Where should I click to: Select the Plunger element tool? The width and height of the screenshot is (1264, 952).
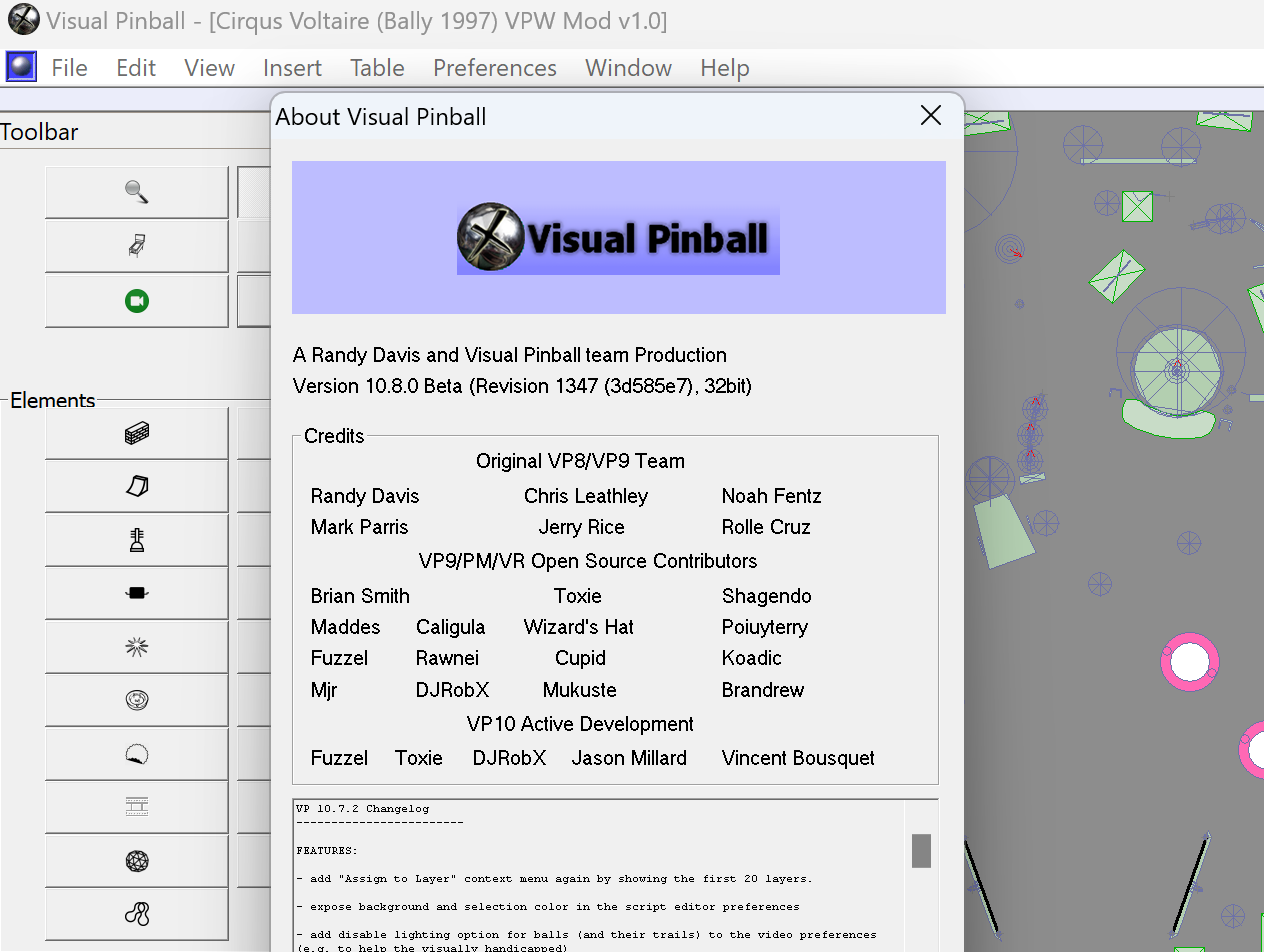136,540
